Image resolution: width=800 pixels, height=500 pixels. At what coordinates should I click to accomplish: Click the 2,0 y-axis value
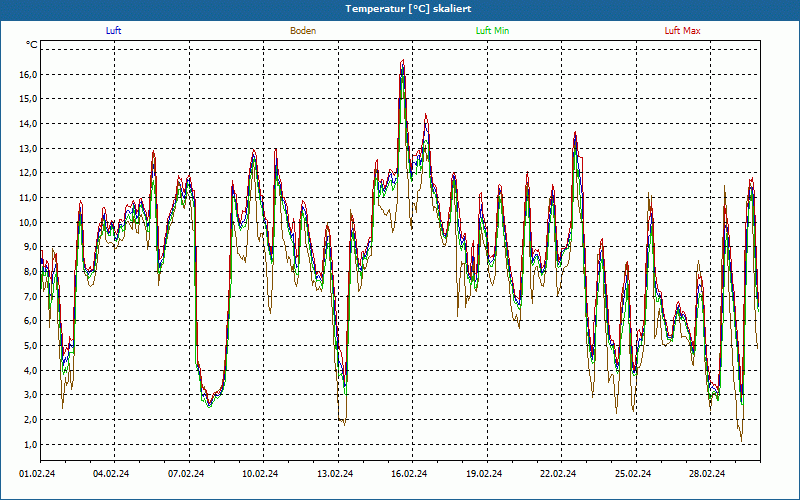point(30,419)
